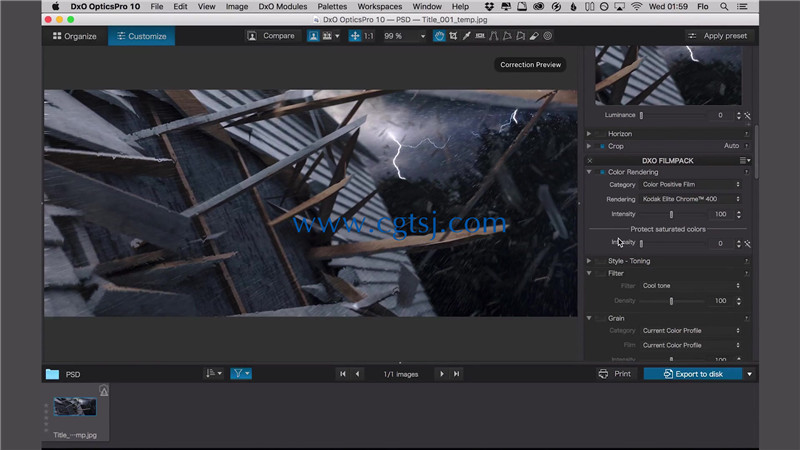The image size is (800, 450).
Task: Select the hand pan tool
Action: [x=439, y=36]
